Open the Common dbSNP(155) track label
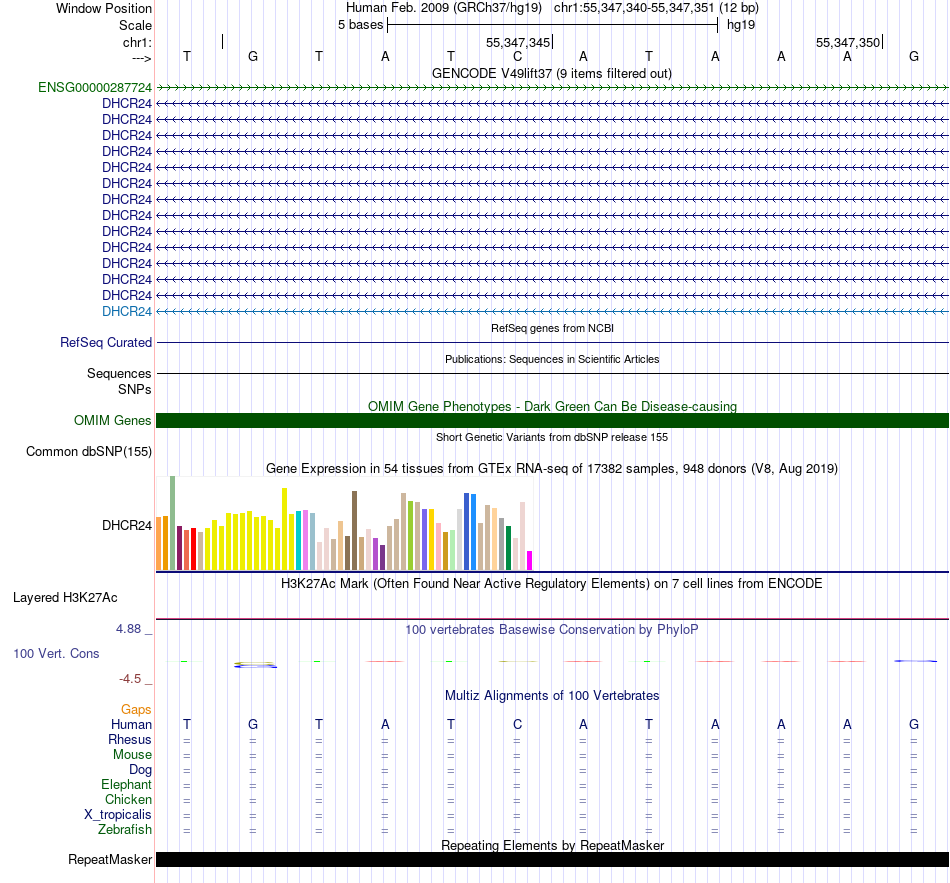Viewport: 950px width, 883px height. [89, 451]
